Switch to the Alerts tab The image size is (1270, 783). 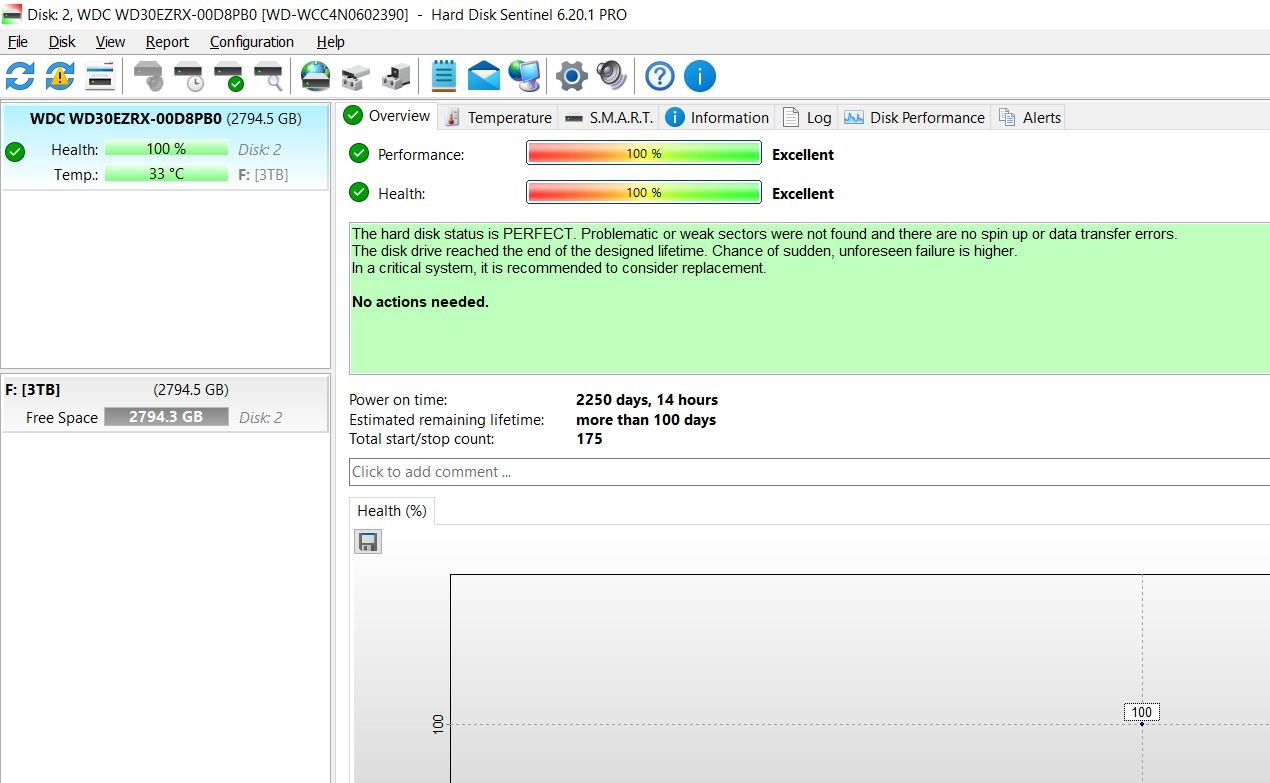point(1029,117)
